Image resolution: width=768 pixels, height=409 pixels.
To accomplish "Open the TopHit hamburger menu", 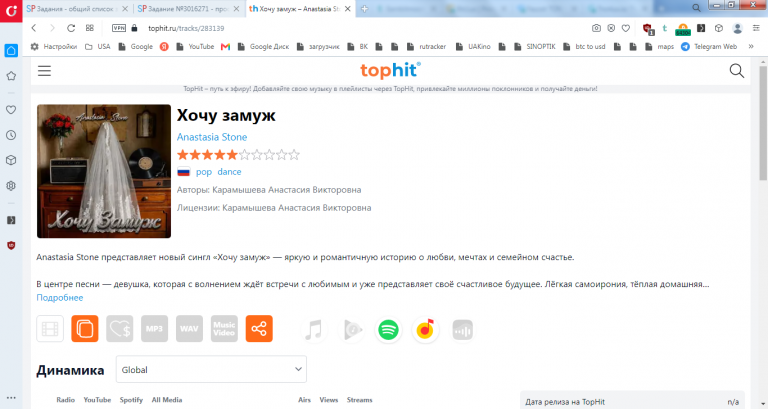I will (44, 71).
